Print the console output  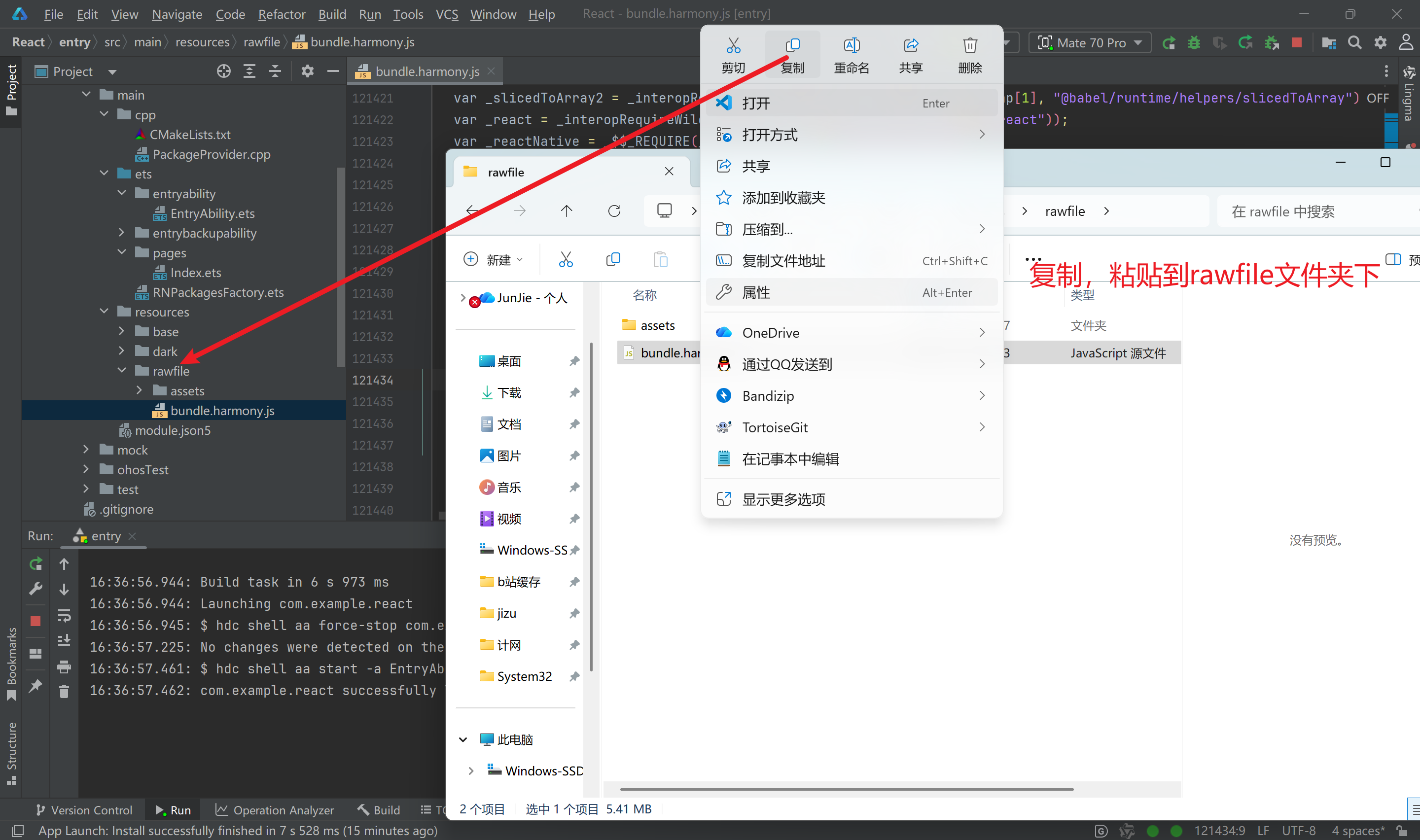click(64, 665)
